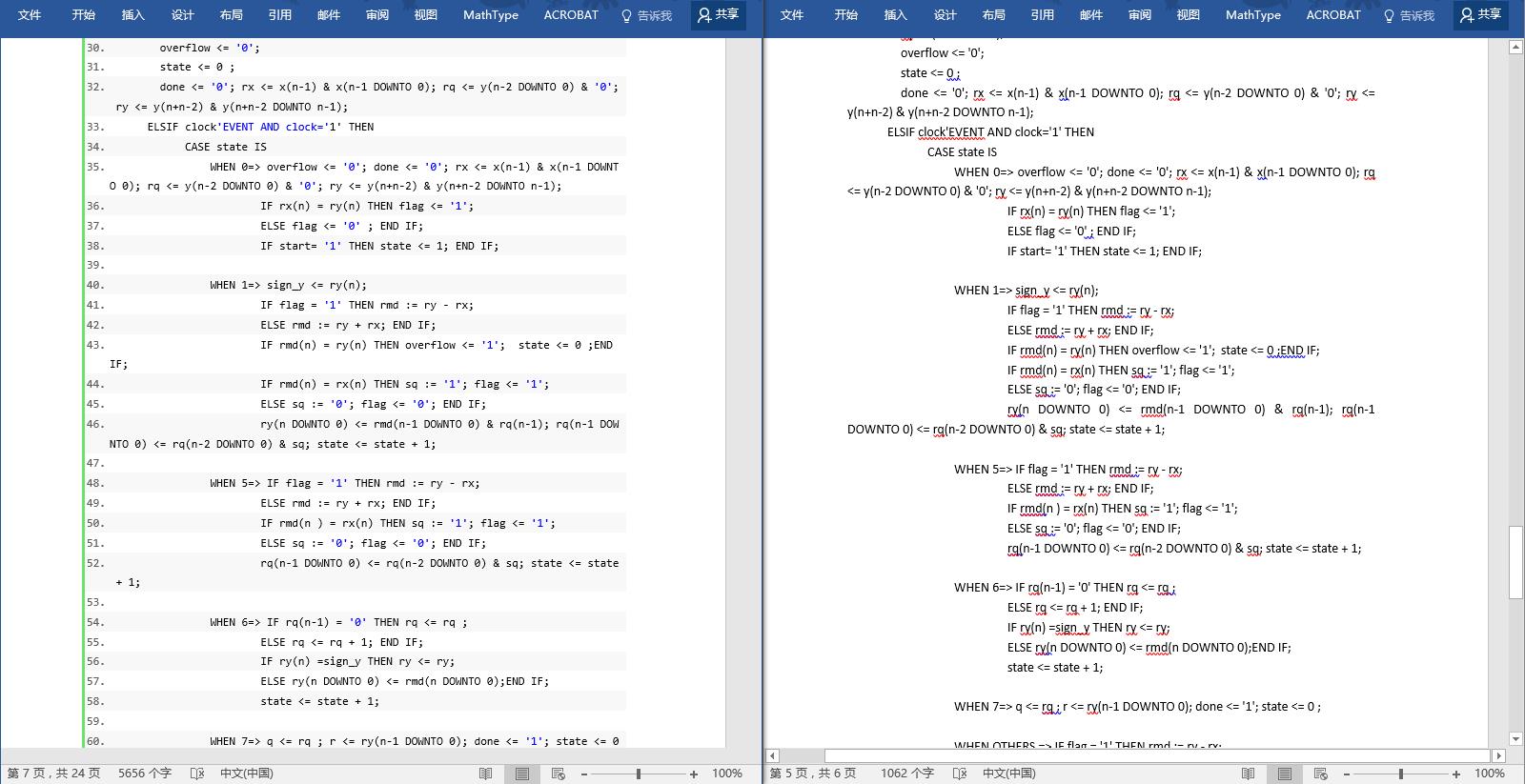
Task: Open MathType tab in left Word window
Action: pyautogui.click(x=491, y=14)
